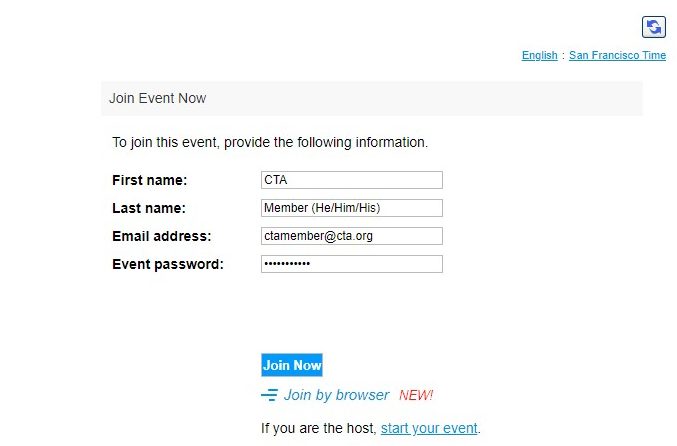Click the First name label
This screenshot has height=446, width=677.
(150, 180)
